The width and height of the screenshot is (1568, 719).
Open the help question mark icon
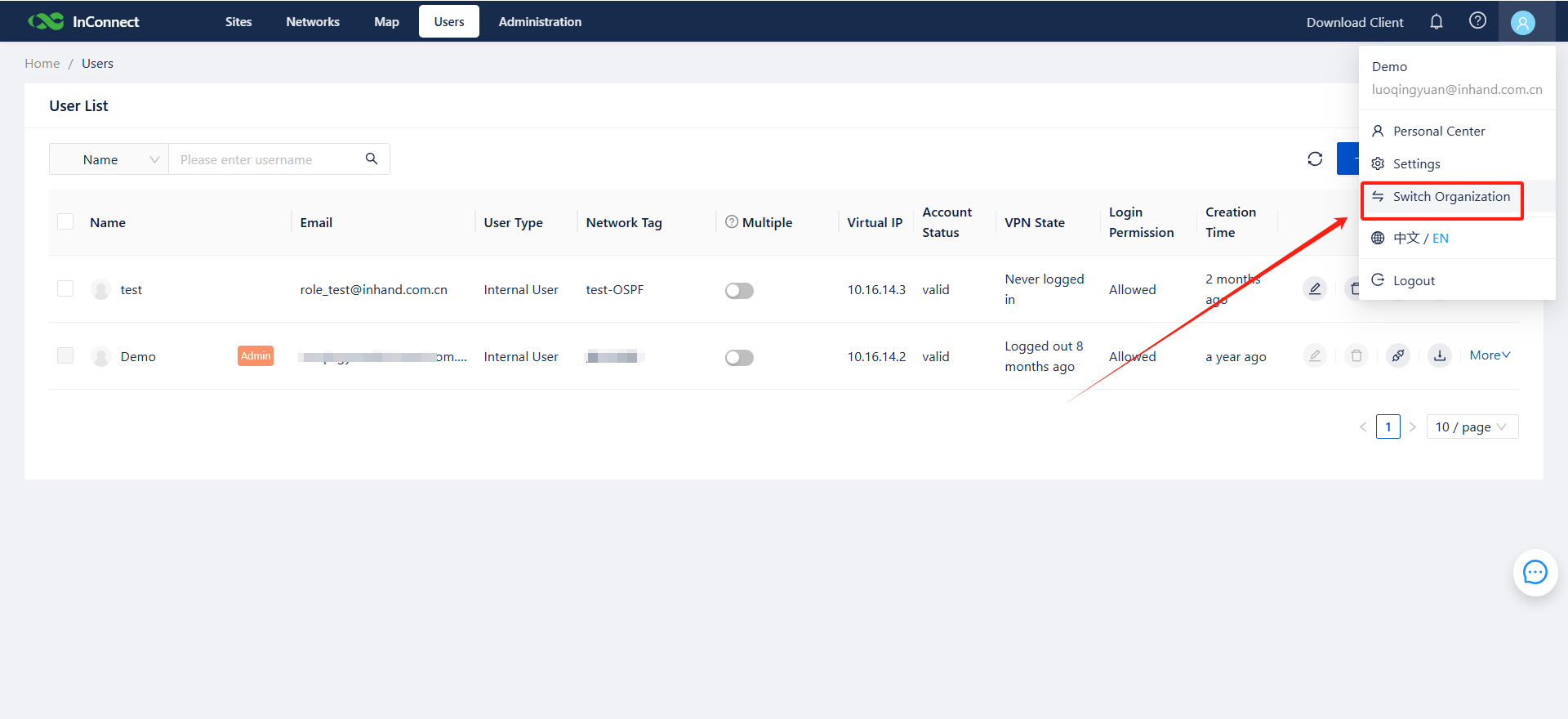(1477, 21)
